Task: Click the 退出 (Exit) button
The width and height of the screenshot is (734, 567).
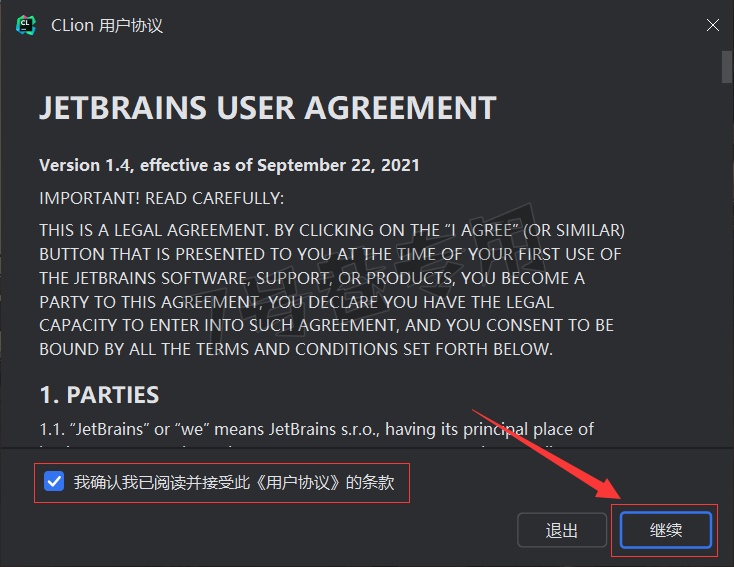Action: (x=562, y=530)
